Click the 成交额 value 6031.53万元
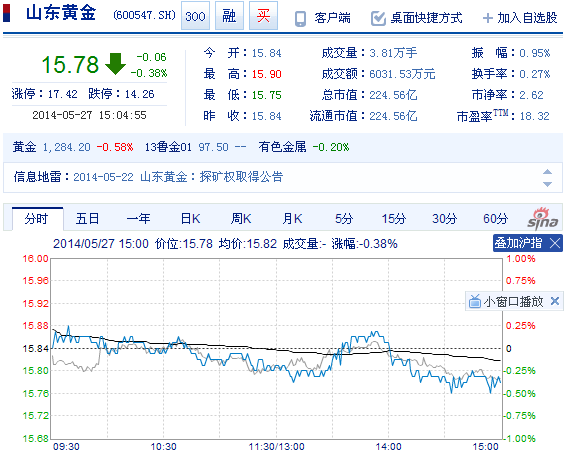Screen dimensions: 564x454 pyautogui.click(x=402, y=74)
